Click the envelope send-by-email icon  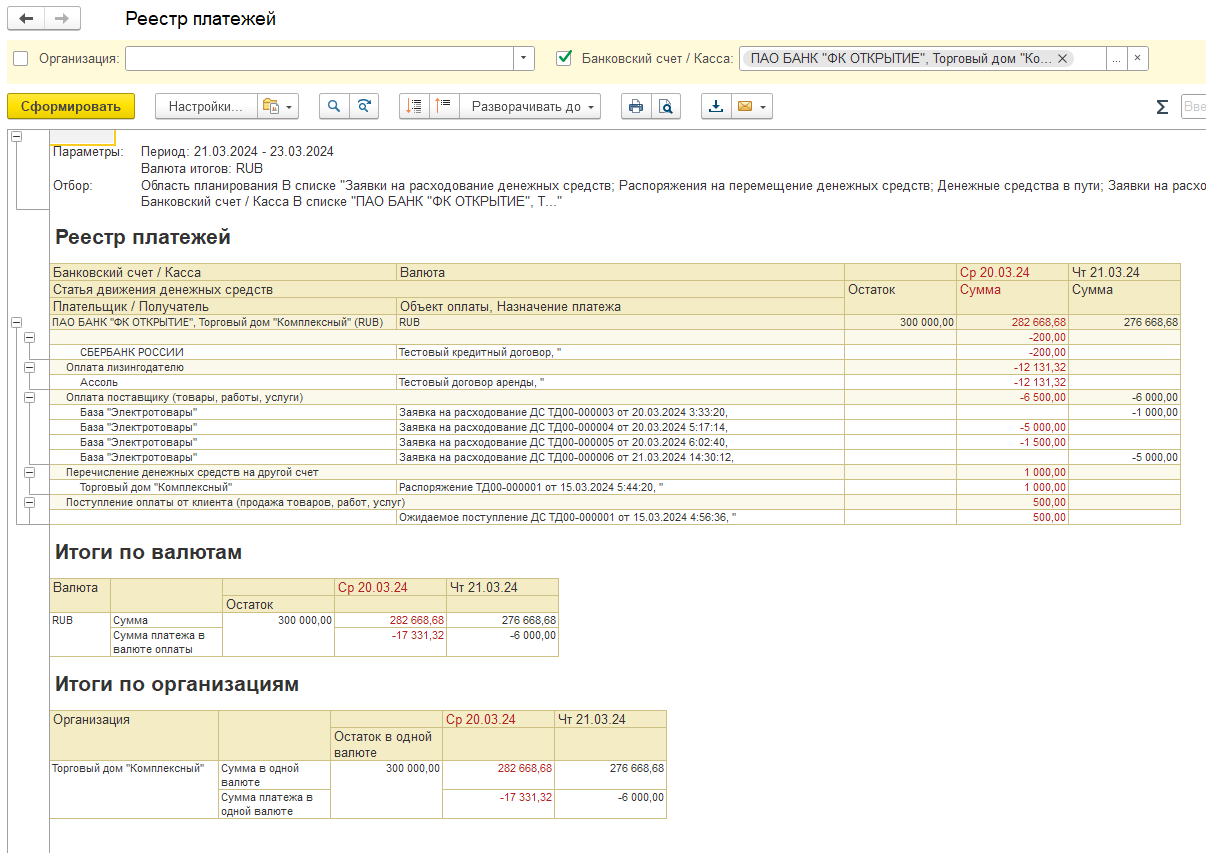click(744, 106)
